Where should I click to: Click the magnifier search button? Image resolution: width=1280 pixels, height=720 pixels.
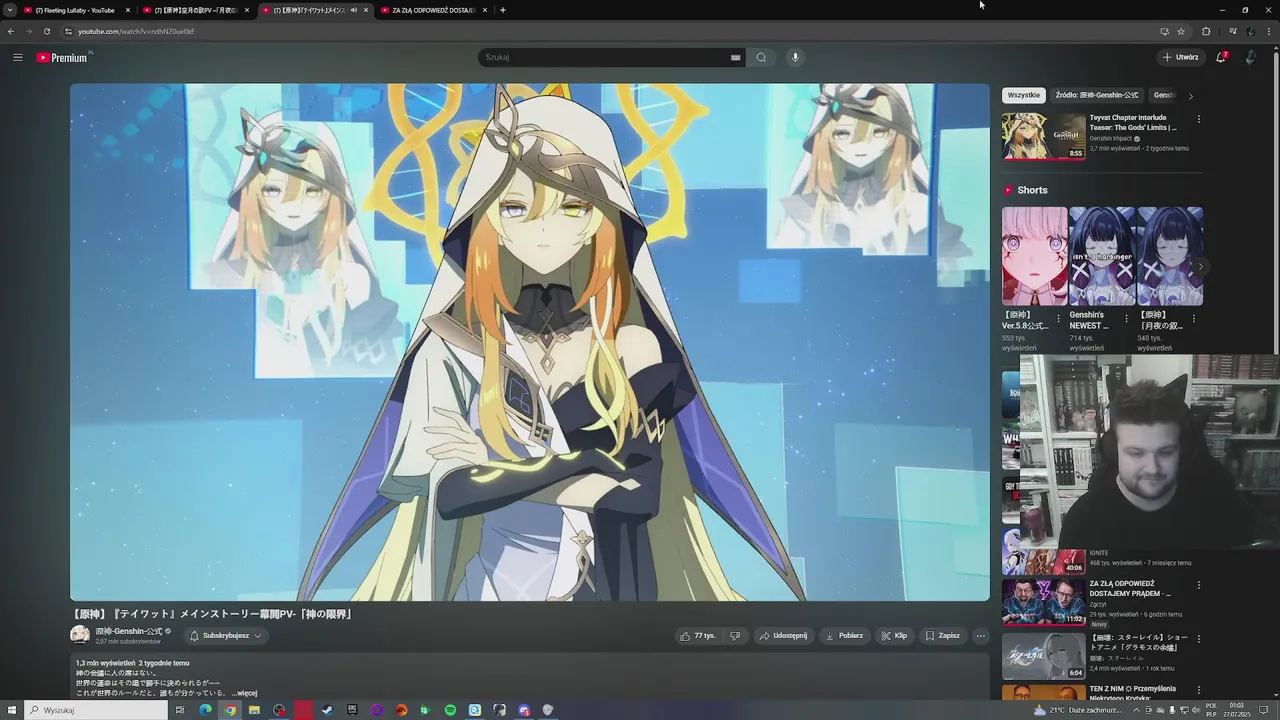click(x=761, y=57)
